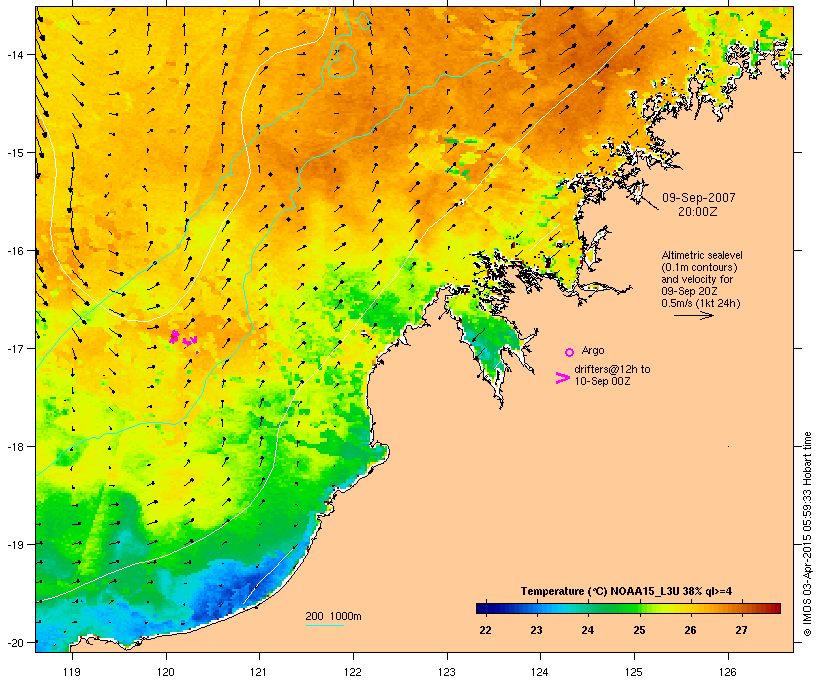Image resolution: width=820 pixels, height=680 pixels.
Task: Click the colorbar tick label 25
Action: tap(639, 630)
